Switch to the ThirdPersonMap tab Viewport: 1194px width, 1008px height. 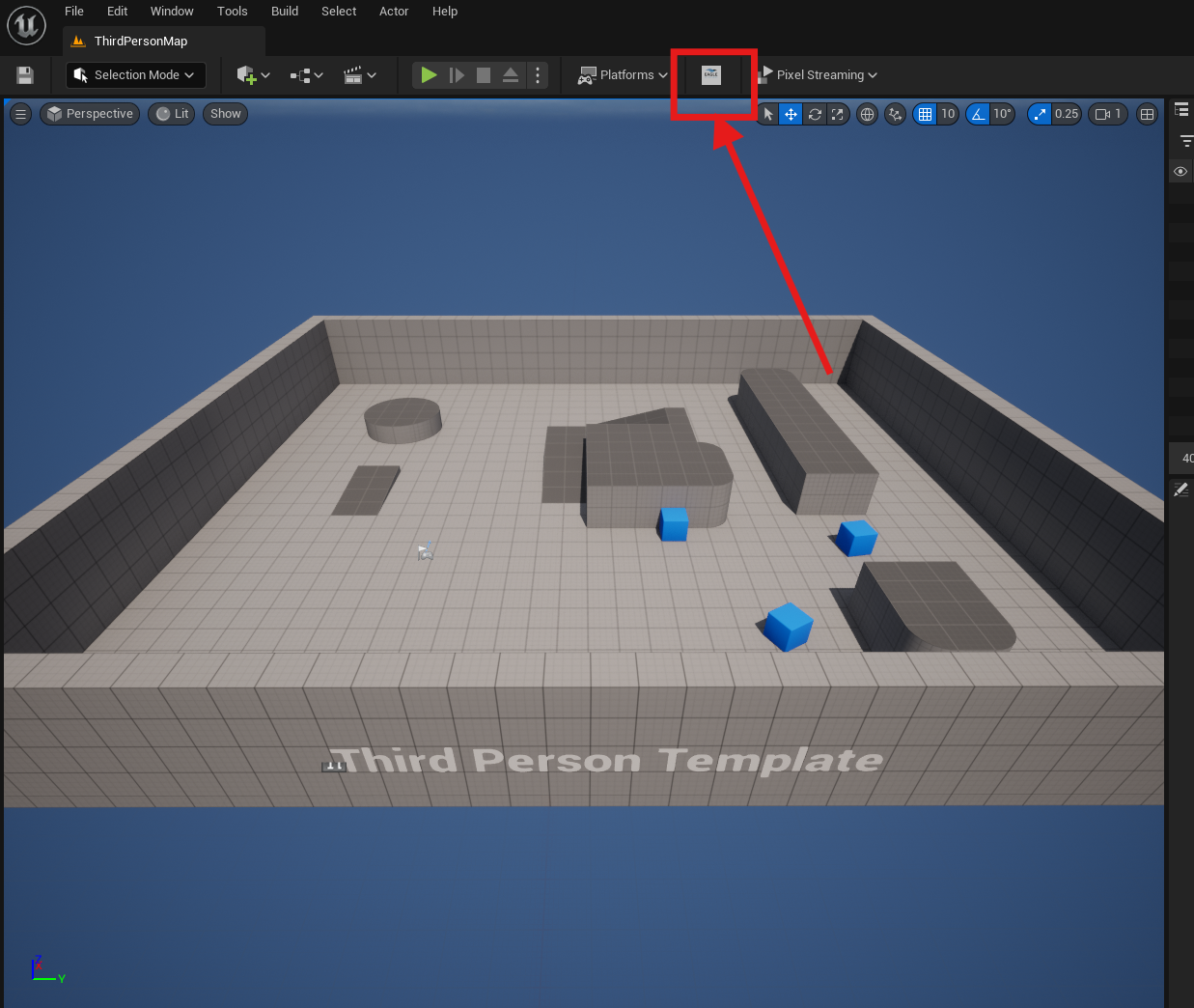pos(140,42)
